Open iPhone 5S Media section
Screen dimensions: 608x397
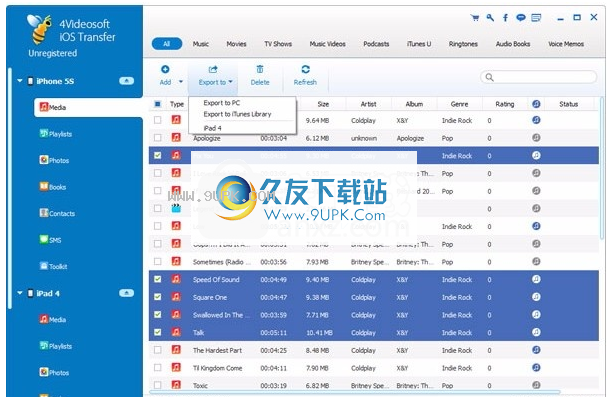point(88,107)
